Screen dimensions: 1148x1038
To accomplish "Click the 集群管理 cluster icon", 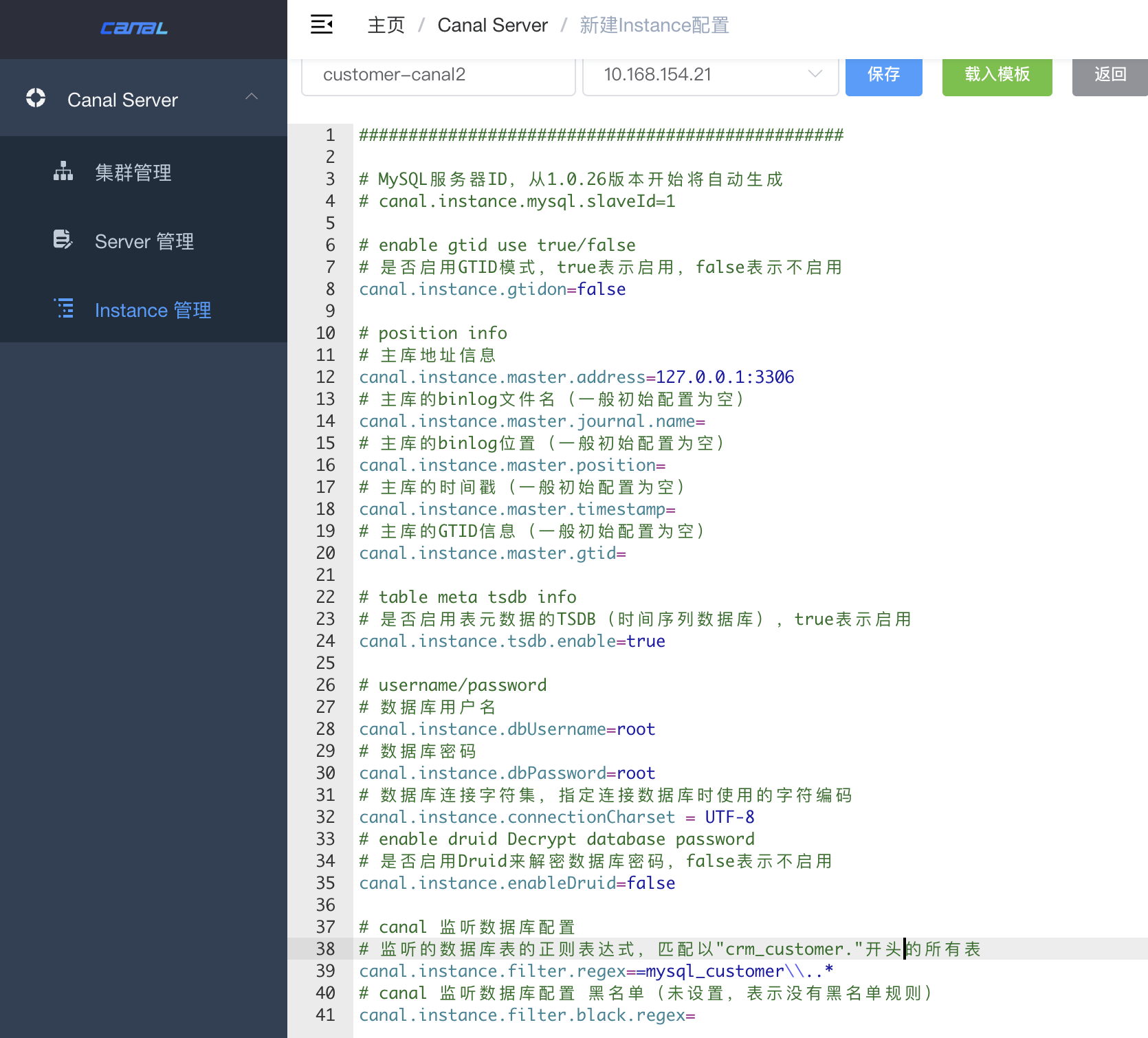I will pyautogui.click(x=63, y=170).
